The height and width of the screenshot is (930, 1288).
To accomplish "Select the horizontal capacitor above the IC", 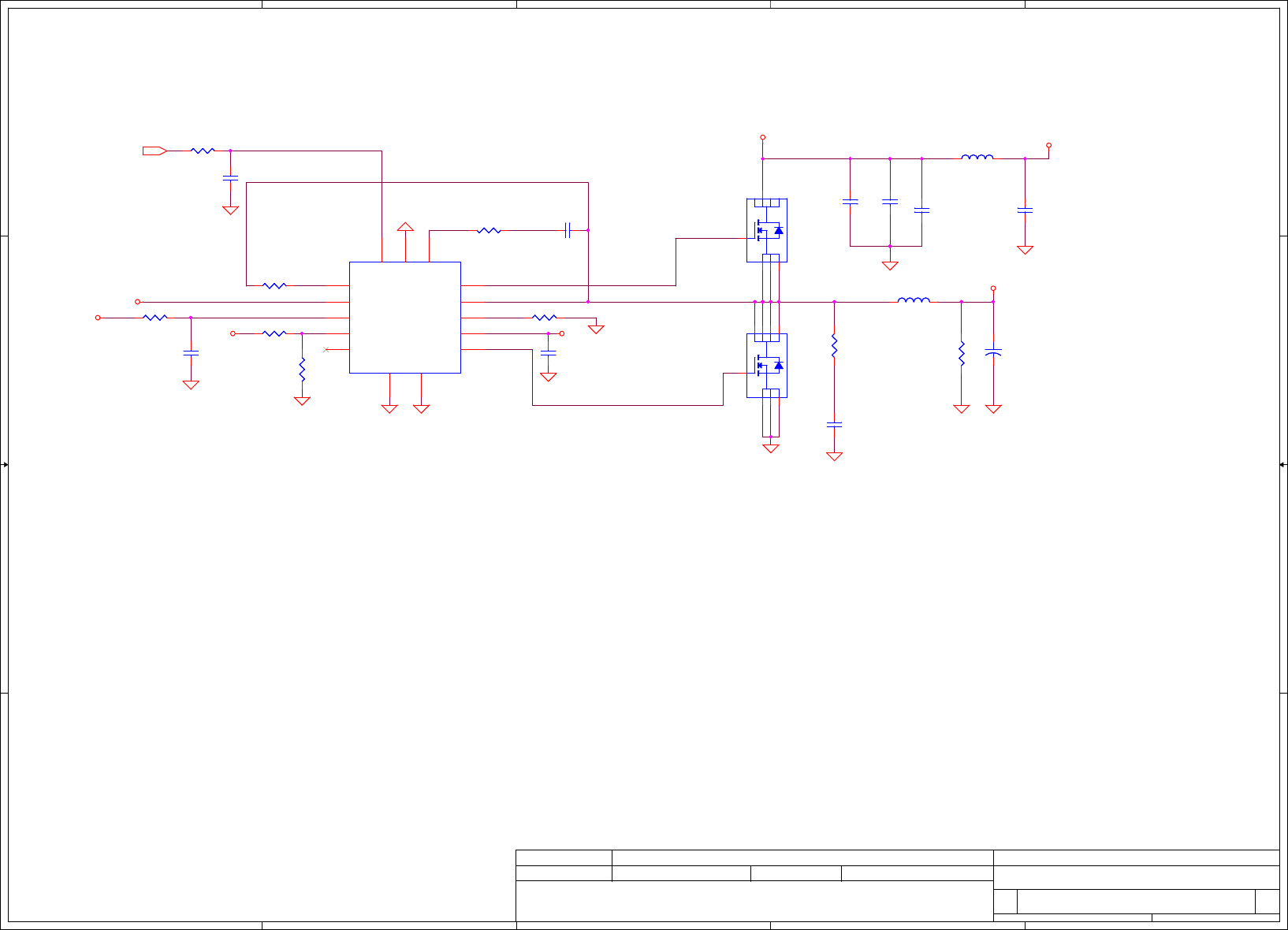I will [568, 230].
